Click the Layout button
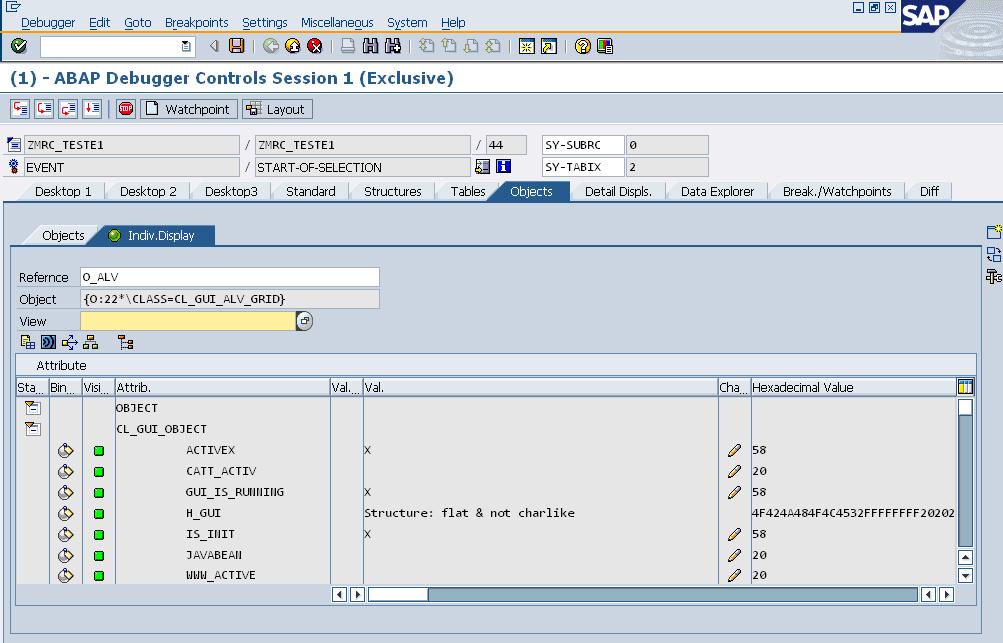This screenshot has width=1003, height=643. pos(277,109)
